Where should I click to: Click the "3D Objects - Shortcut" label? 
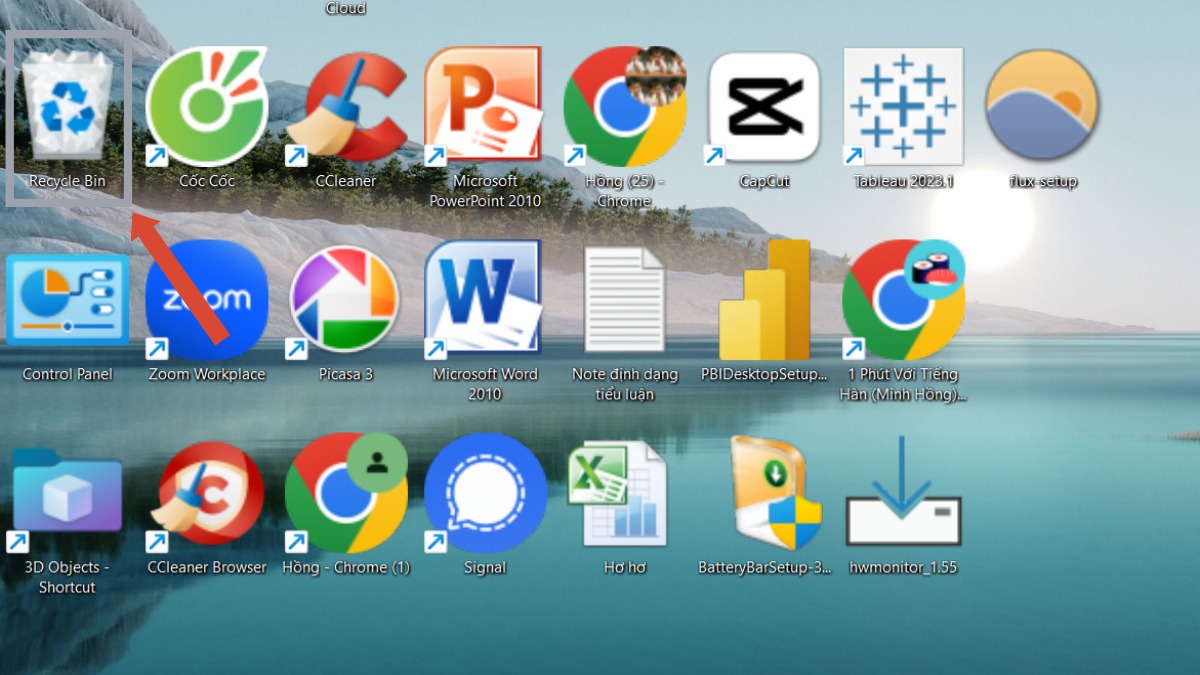[67, 577]
